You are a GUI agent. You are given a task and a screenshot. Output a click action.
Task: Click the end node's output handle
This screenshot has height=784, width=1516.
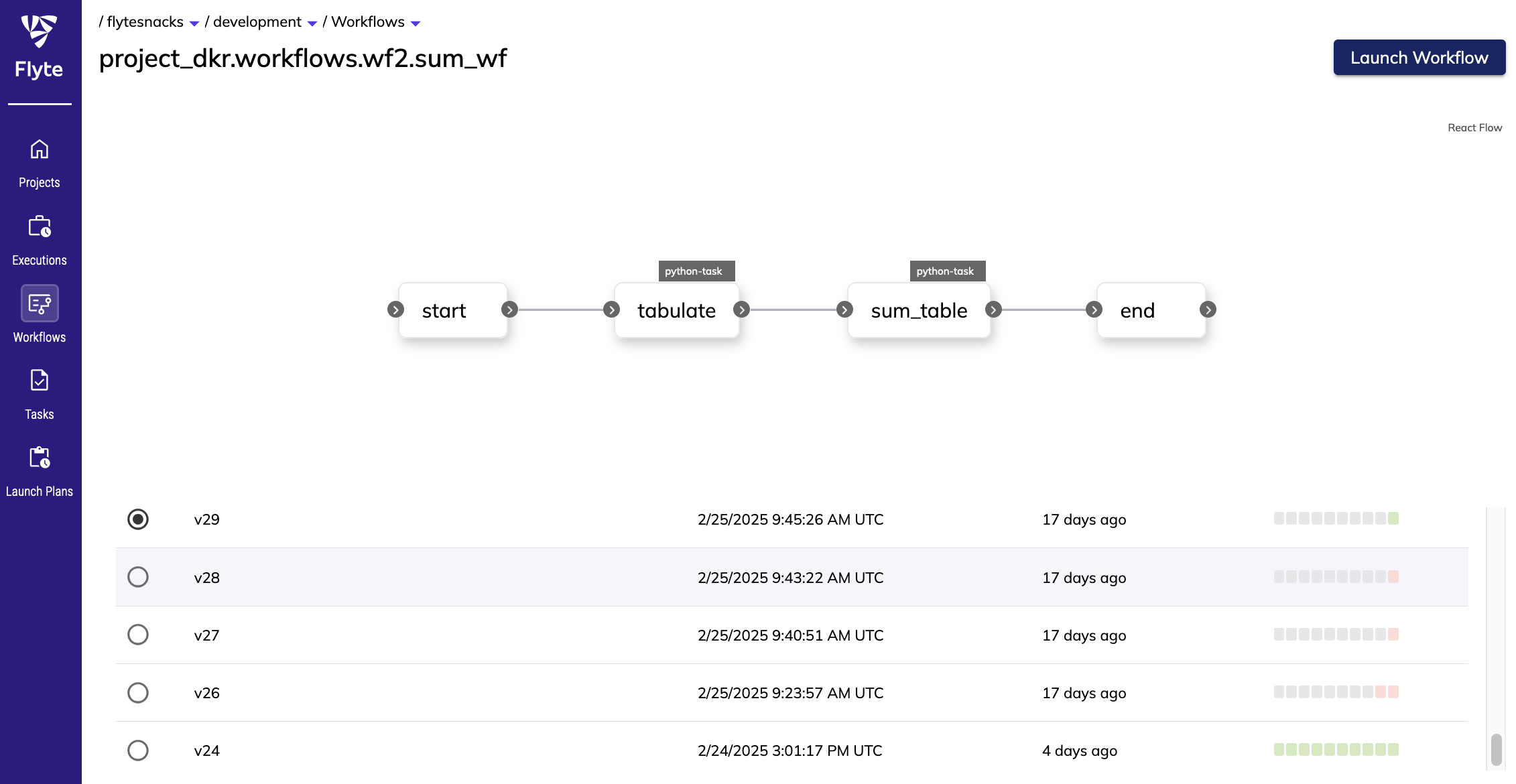[1208, 310]
